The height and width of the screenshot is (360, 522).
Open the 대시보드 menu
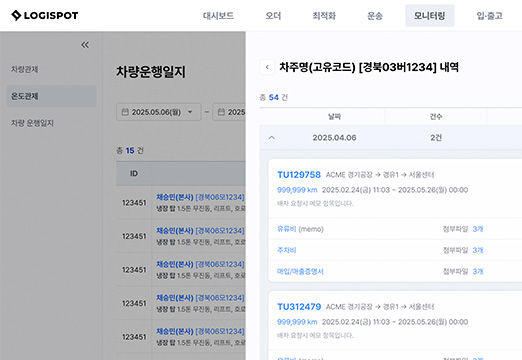[218, 16]
